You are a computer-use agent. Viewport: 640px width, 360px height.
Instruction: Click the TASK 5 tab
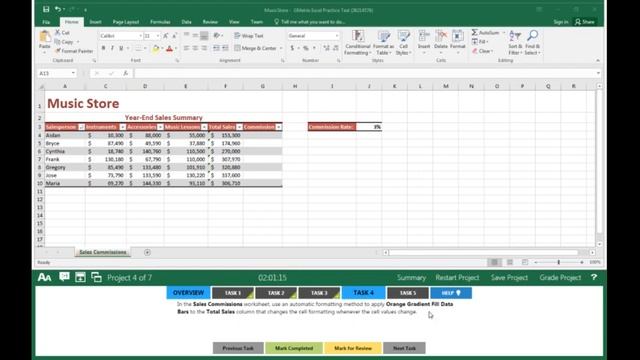coord(408,293)
